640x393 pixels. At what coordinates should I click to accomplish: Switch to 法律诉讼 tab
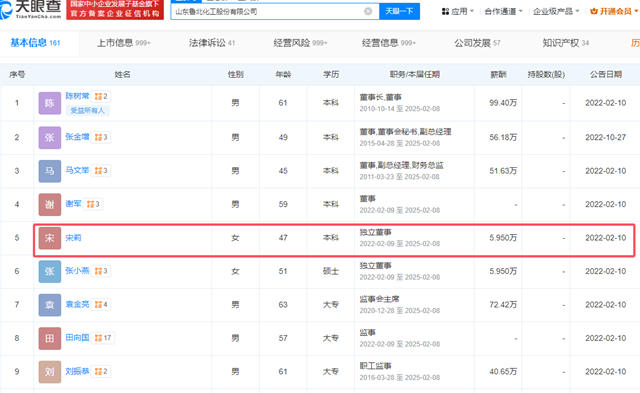(x=212, y=43)
